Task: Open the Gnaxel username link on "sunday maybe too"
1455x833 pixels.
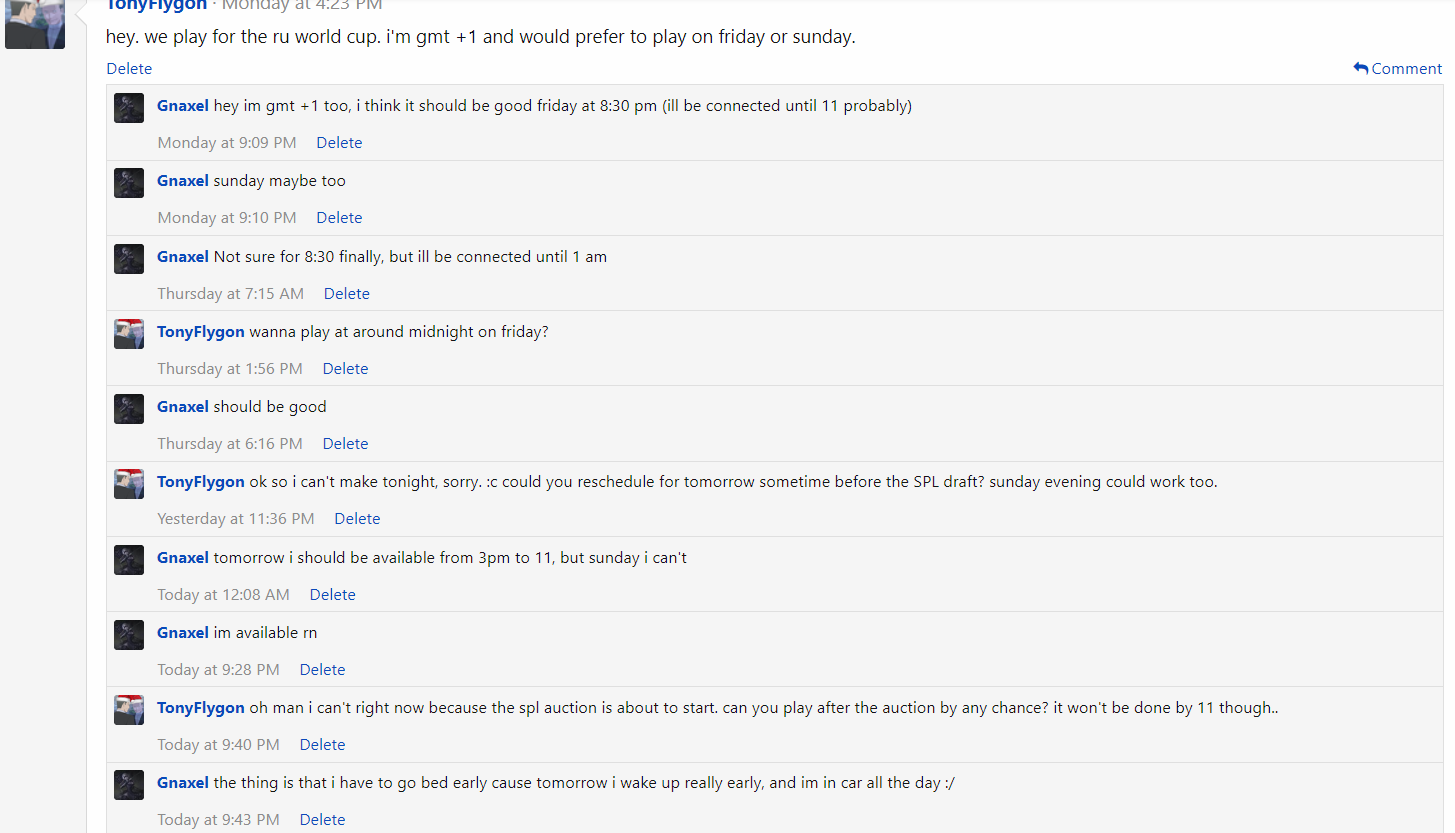Action: 183,181
